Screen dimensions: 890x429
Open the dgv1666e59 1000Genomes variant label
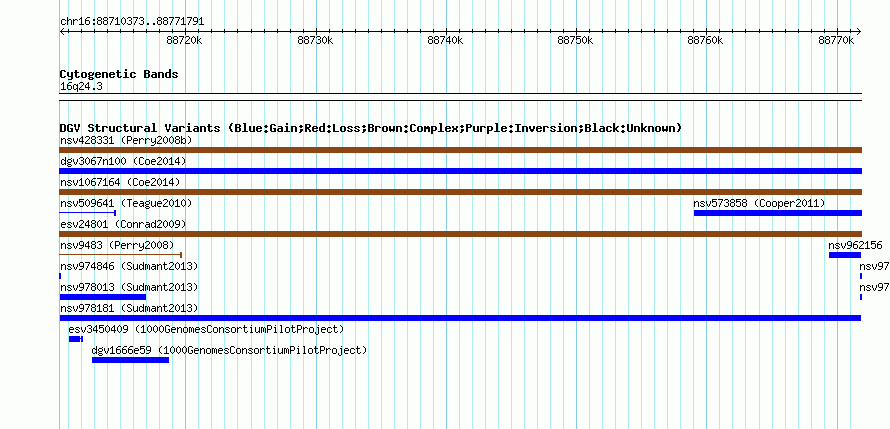click(229, 350)
